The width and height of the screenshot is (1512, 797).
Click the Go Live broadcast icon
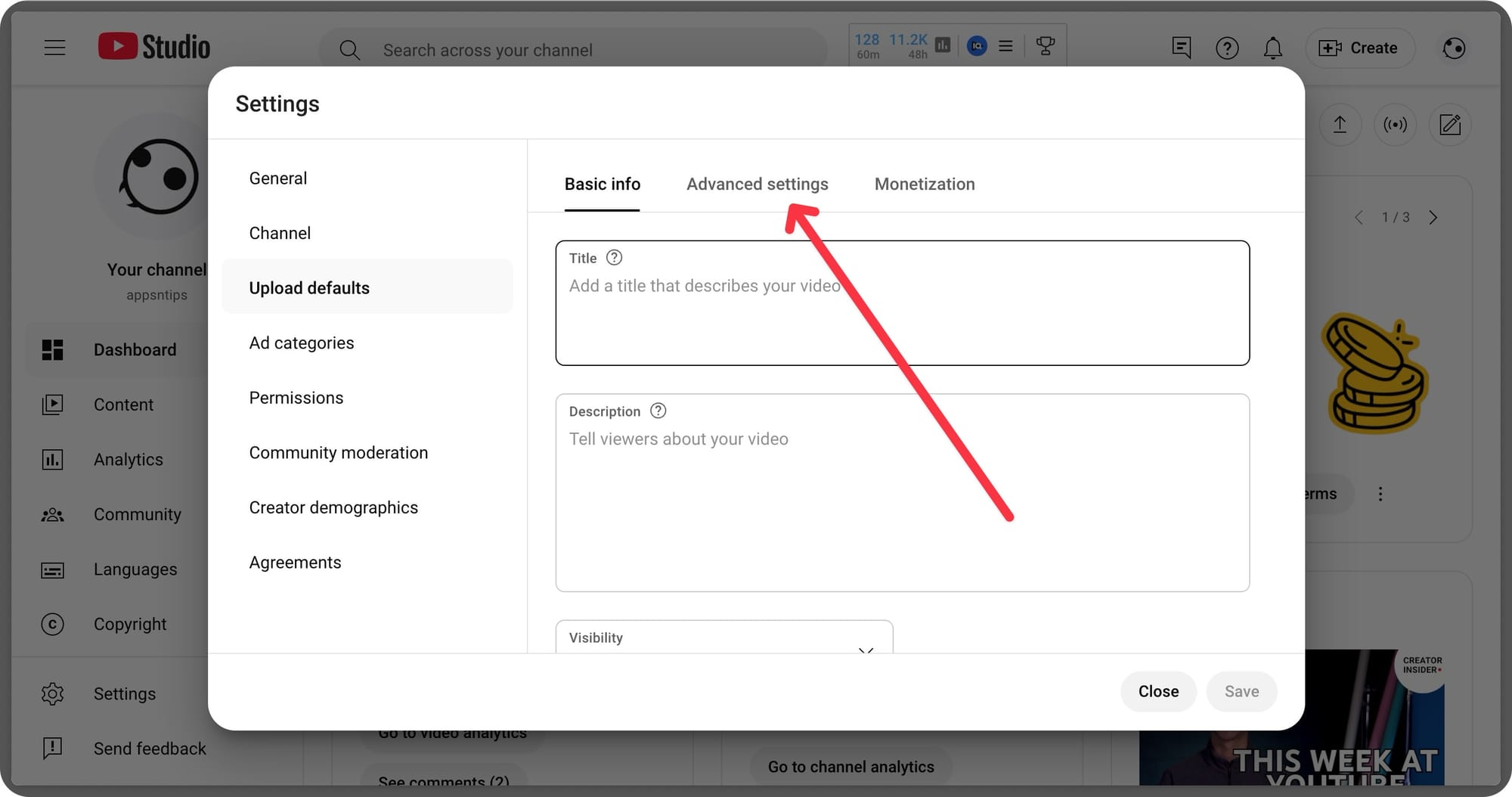click(1395, 125)
